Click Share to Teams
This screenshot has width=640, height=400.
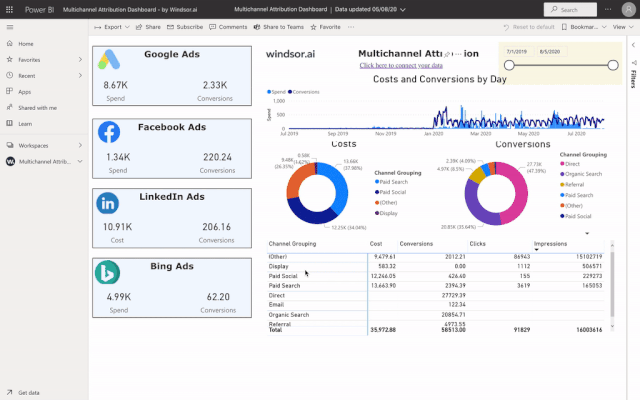pos(279,27)
